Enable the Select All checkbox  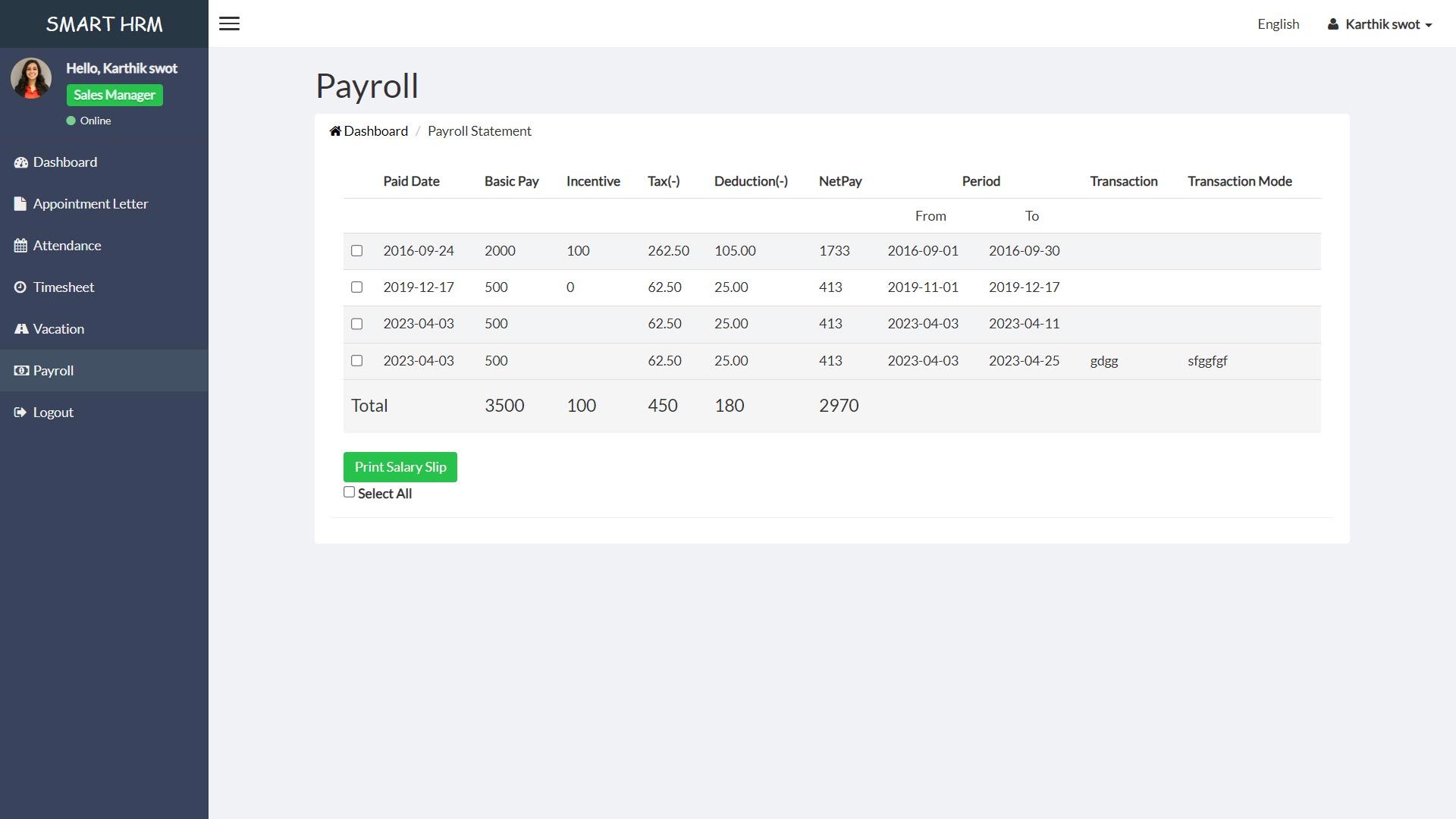point(349,492)
